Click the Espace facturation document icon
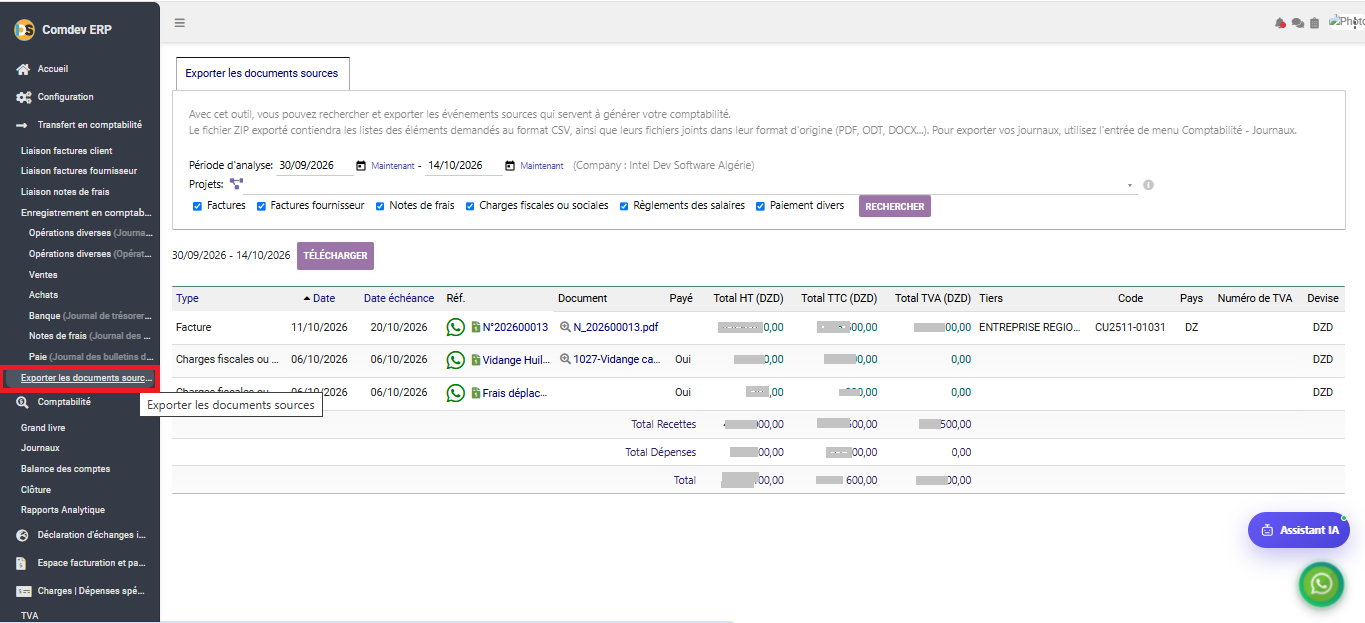Image resolution: width=1365 pixels, height=623 pixels. point(23,563)
